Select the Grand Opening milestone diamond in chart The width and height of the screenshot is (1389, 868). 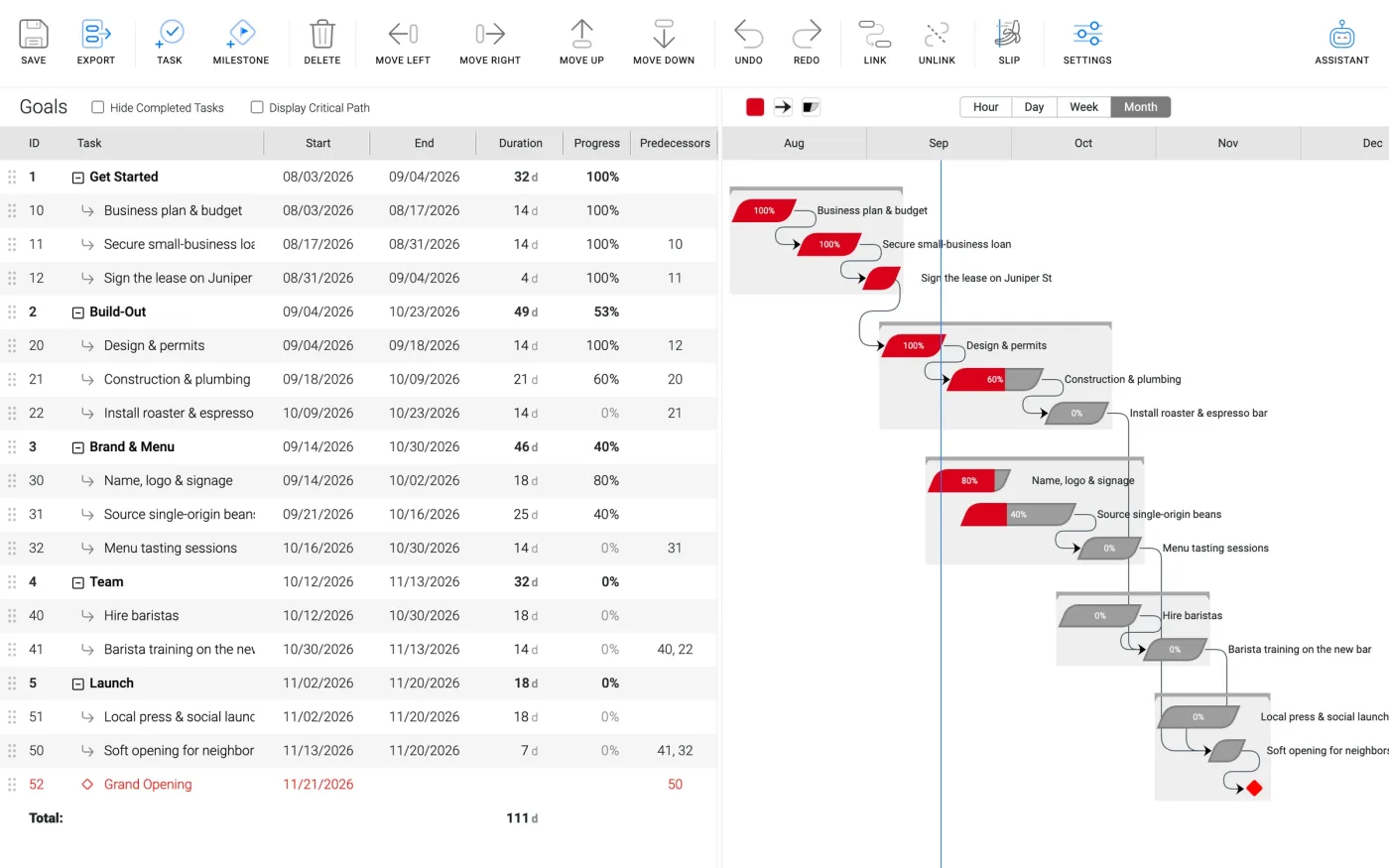1254,788
